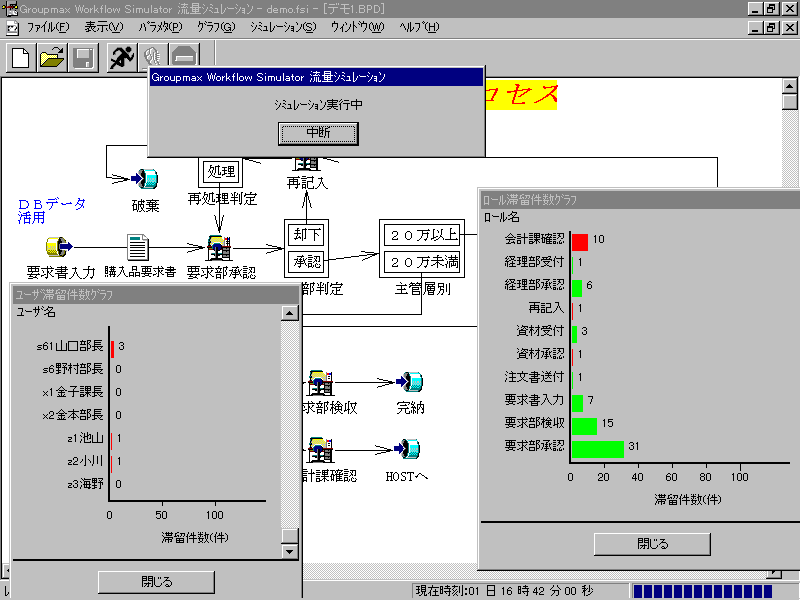
Task: Click the s61山口部長 user label
Action: [70, 346]
